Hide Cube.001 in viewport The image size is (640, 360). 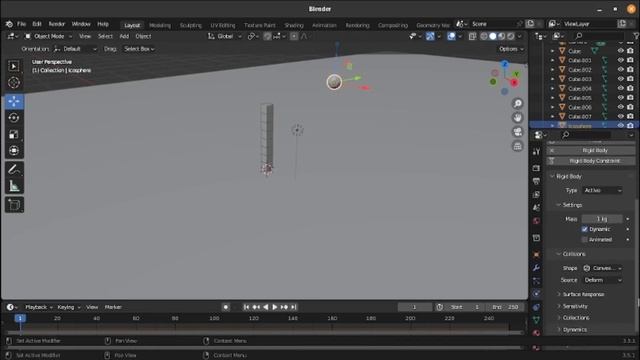point(620,60)
